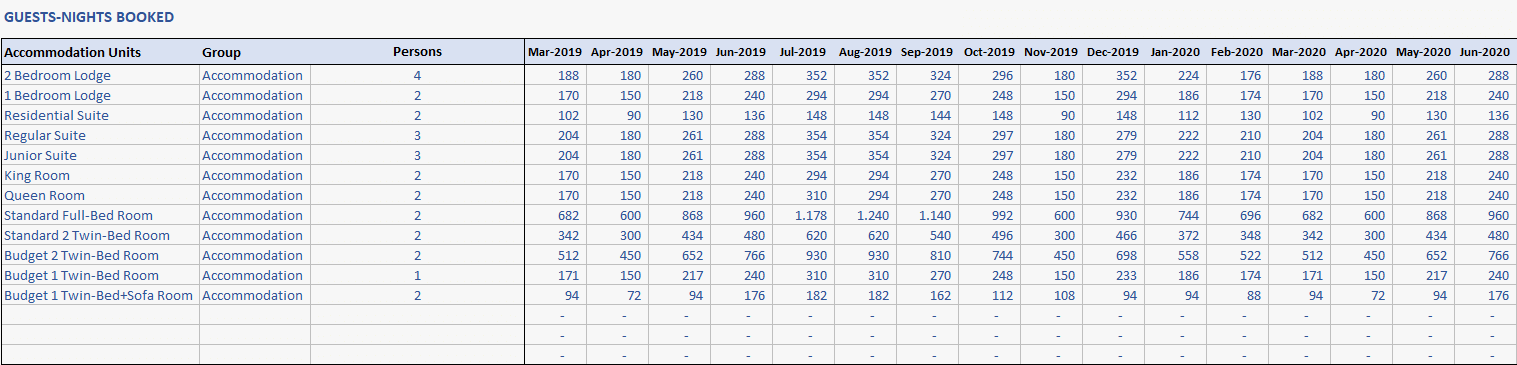
Task: Select the Group column header
Action: [221, 52]
